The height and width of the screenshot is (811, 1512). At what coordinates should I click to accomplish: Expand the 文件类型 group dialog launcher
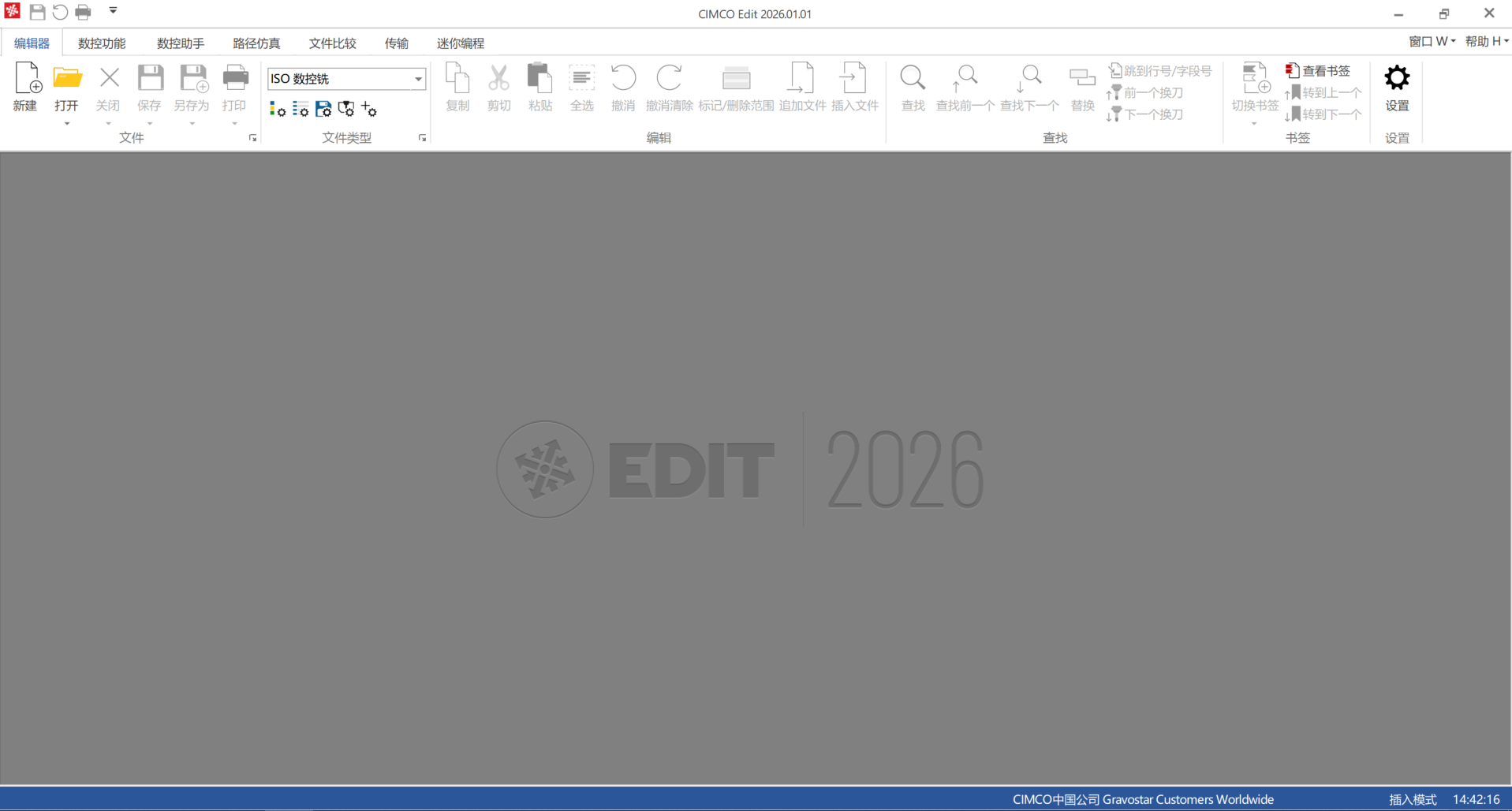coord(422,138)
